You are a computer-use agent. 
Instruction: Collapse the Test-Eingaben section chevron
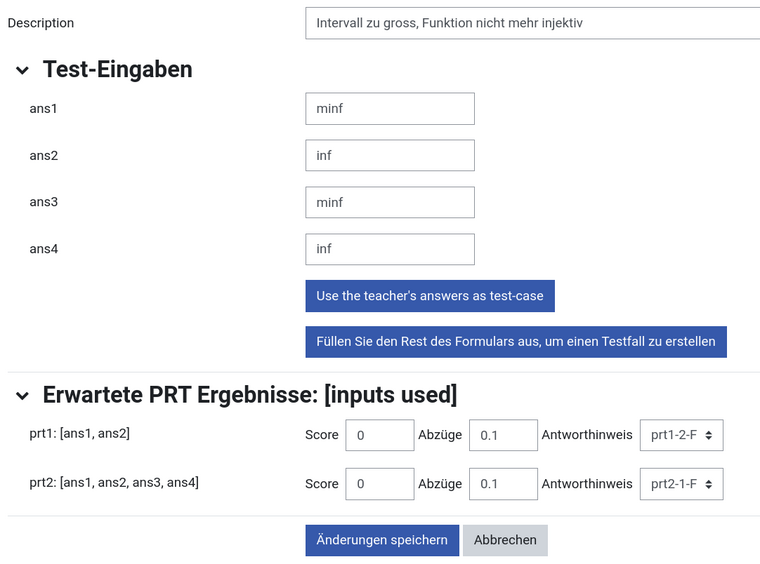(x=22, y=71)
